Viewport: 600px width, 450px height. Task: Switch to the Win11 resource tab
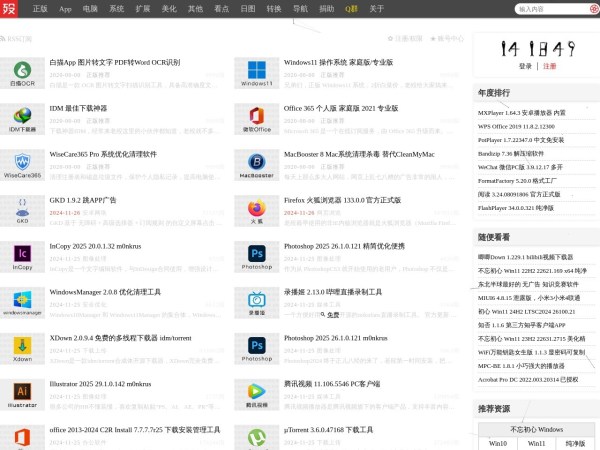click(536, 443)
